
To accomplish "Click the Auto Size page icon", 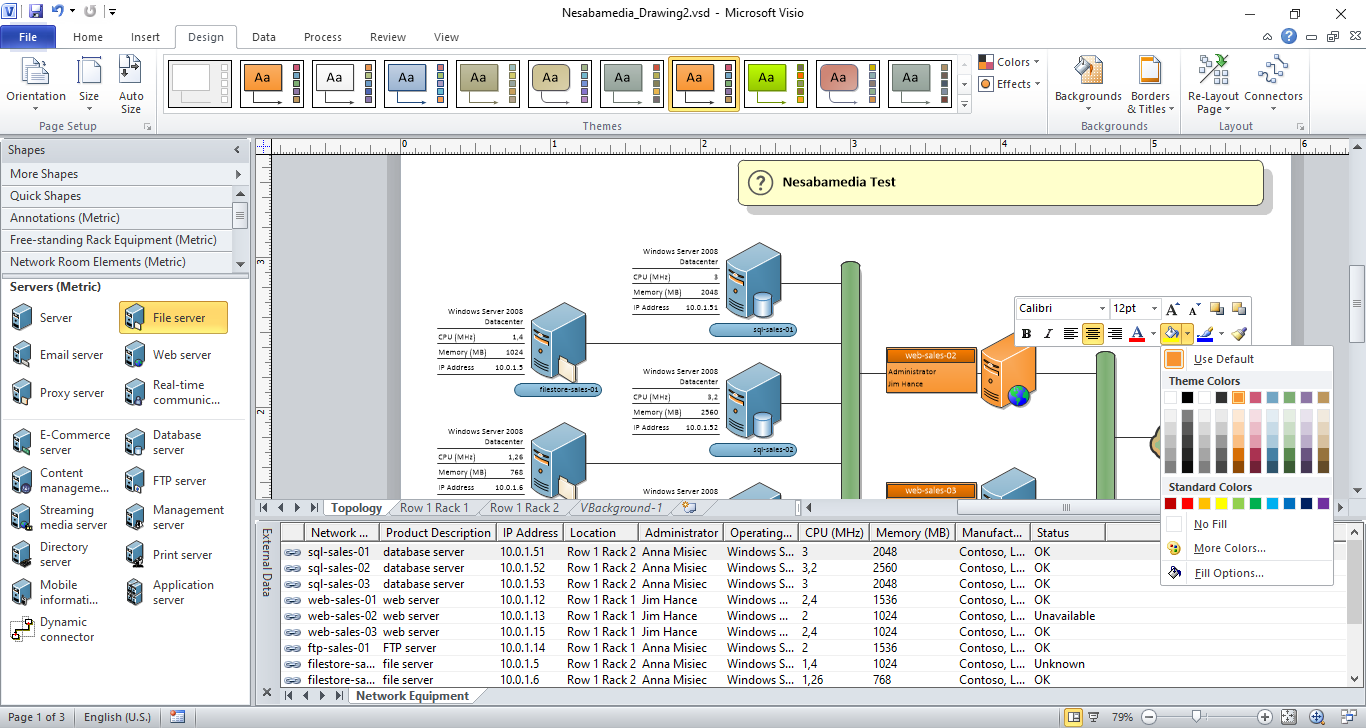I will (x=131, y=70).
